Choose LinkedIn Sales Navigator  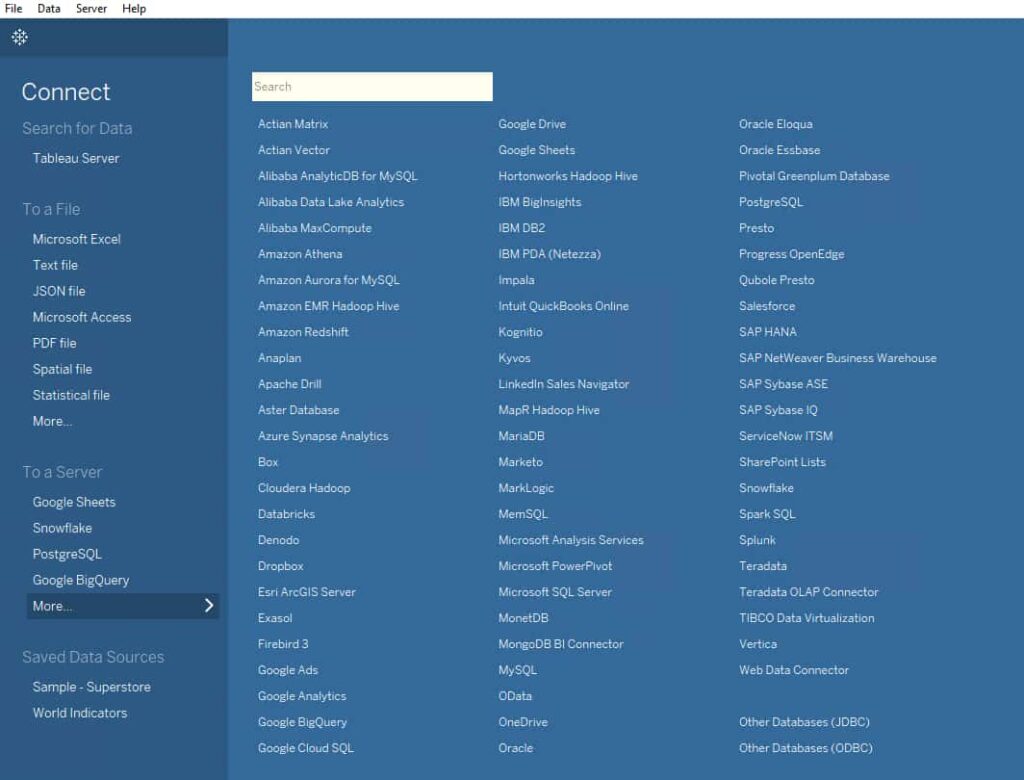pos(564,384)
